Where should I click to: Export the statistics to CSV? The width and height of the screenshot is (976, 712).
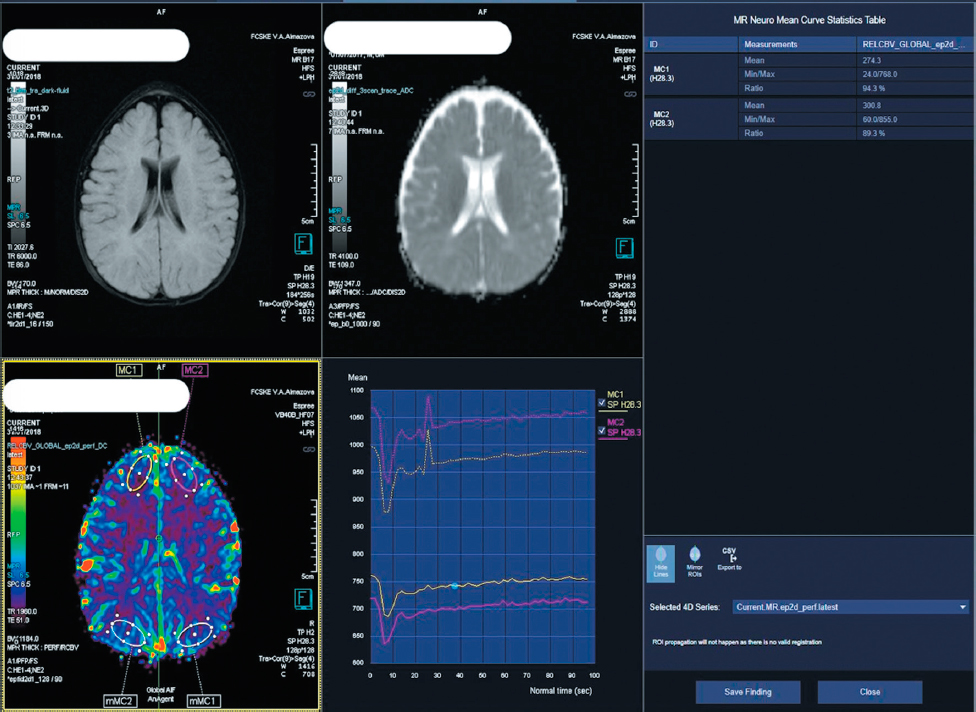[x=730, y=561]
